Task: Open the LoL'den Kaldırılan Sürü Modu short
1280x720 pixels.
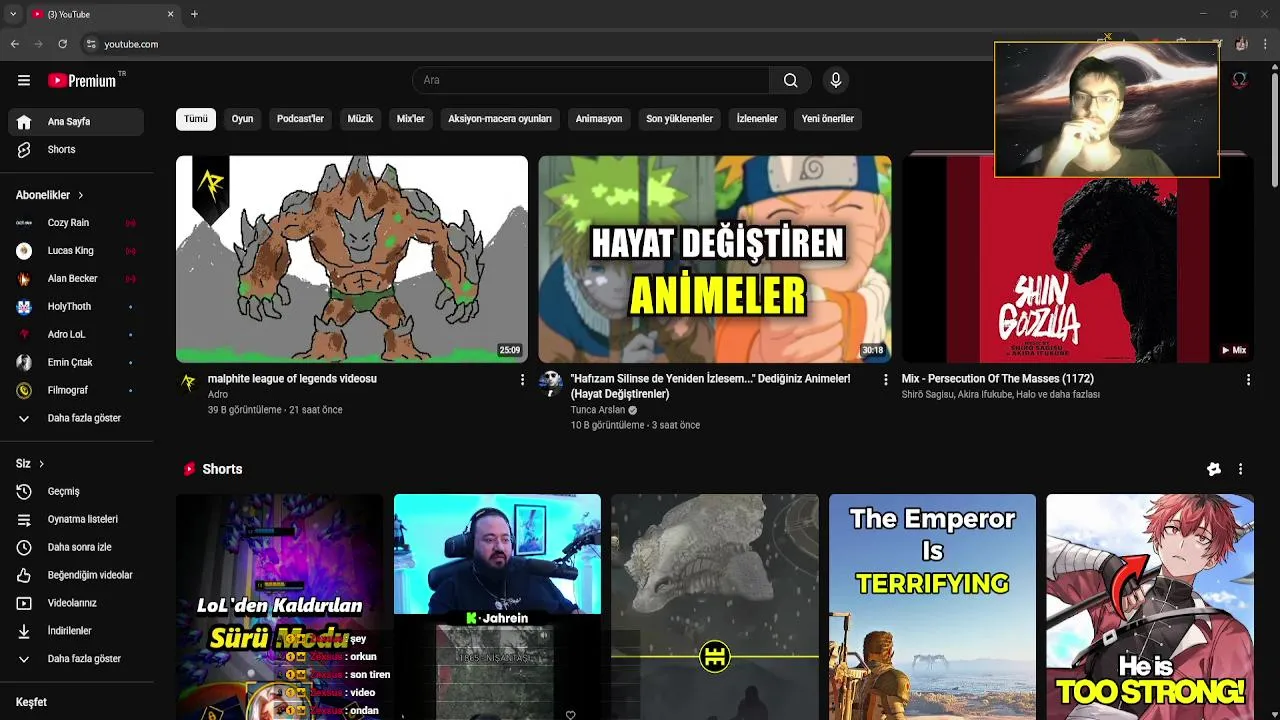Action: tap(279, 607)
